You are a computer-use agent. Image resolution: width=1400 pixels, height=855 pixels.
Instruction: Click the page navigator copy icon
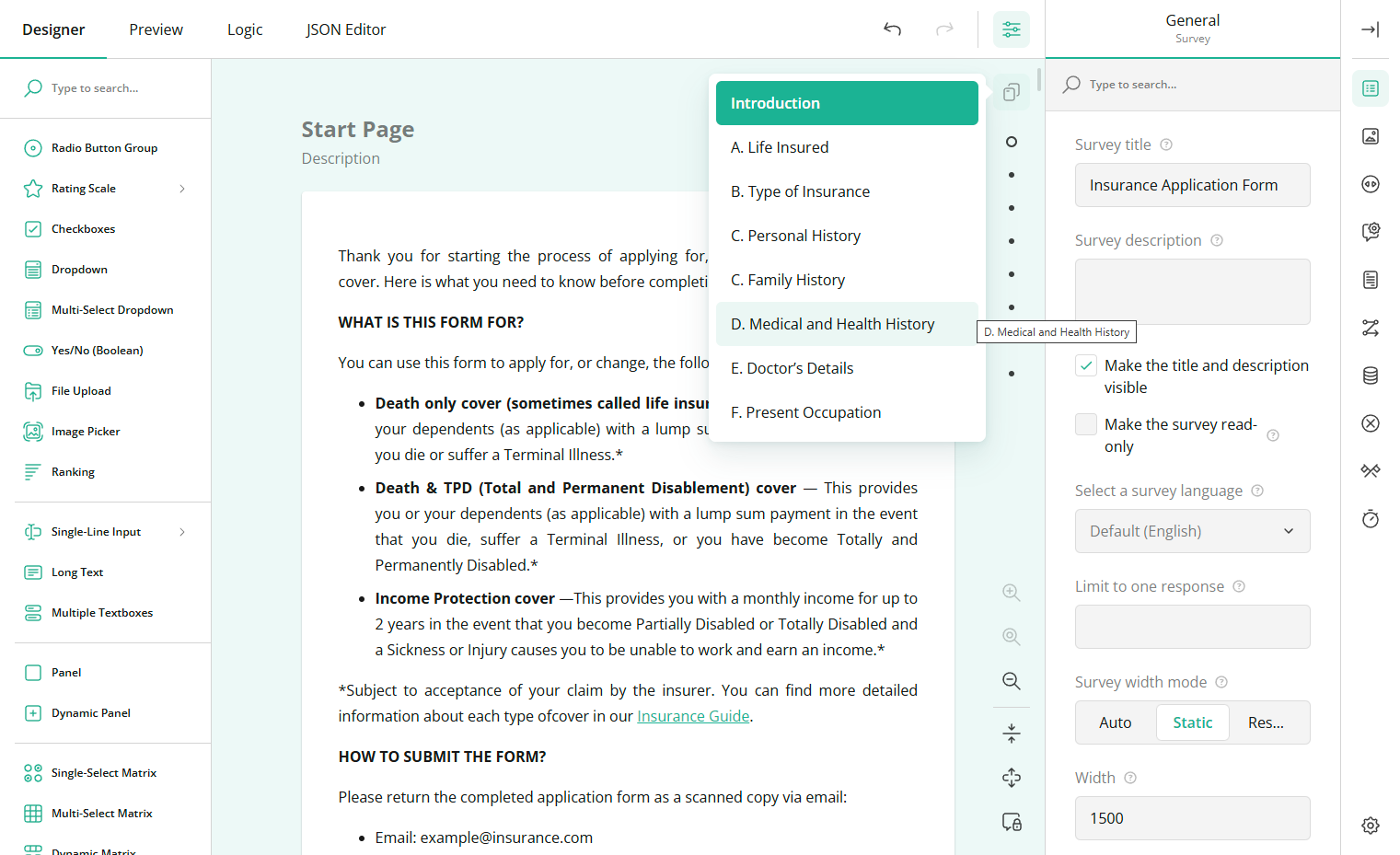(1012, 92)
